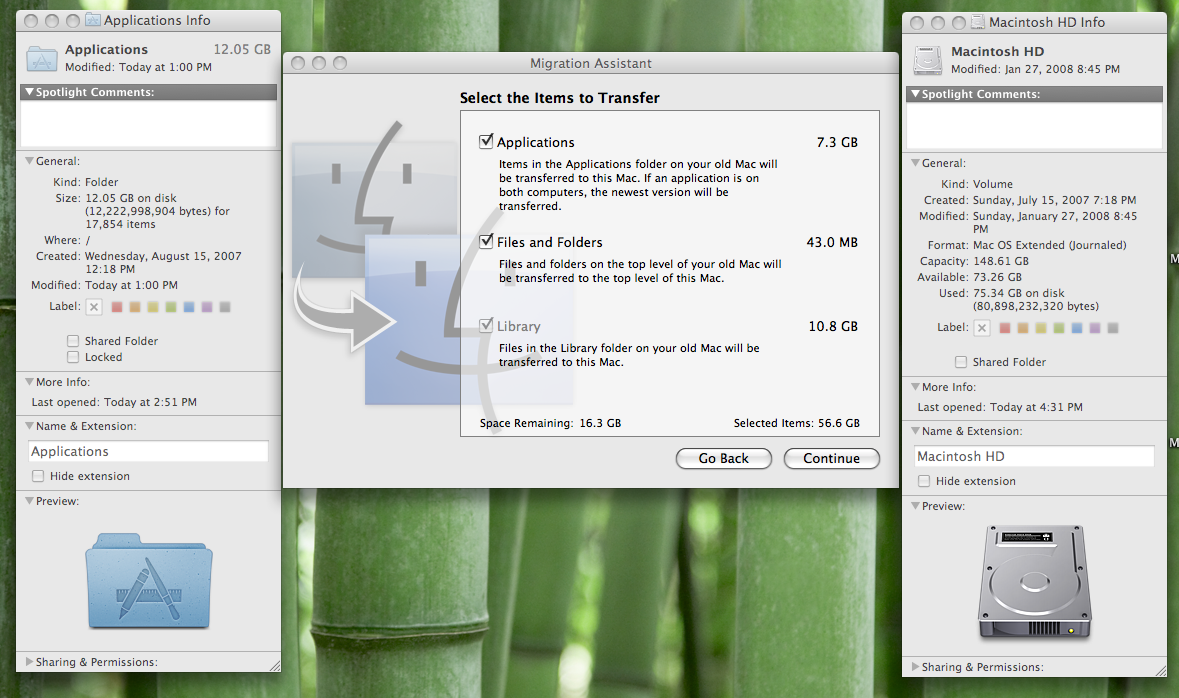Click 'Space Remaining: 16.3 GB' text
Image resolution: width=1179 pixels, height=698 pixels.
550,423
